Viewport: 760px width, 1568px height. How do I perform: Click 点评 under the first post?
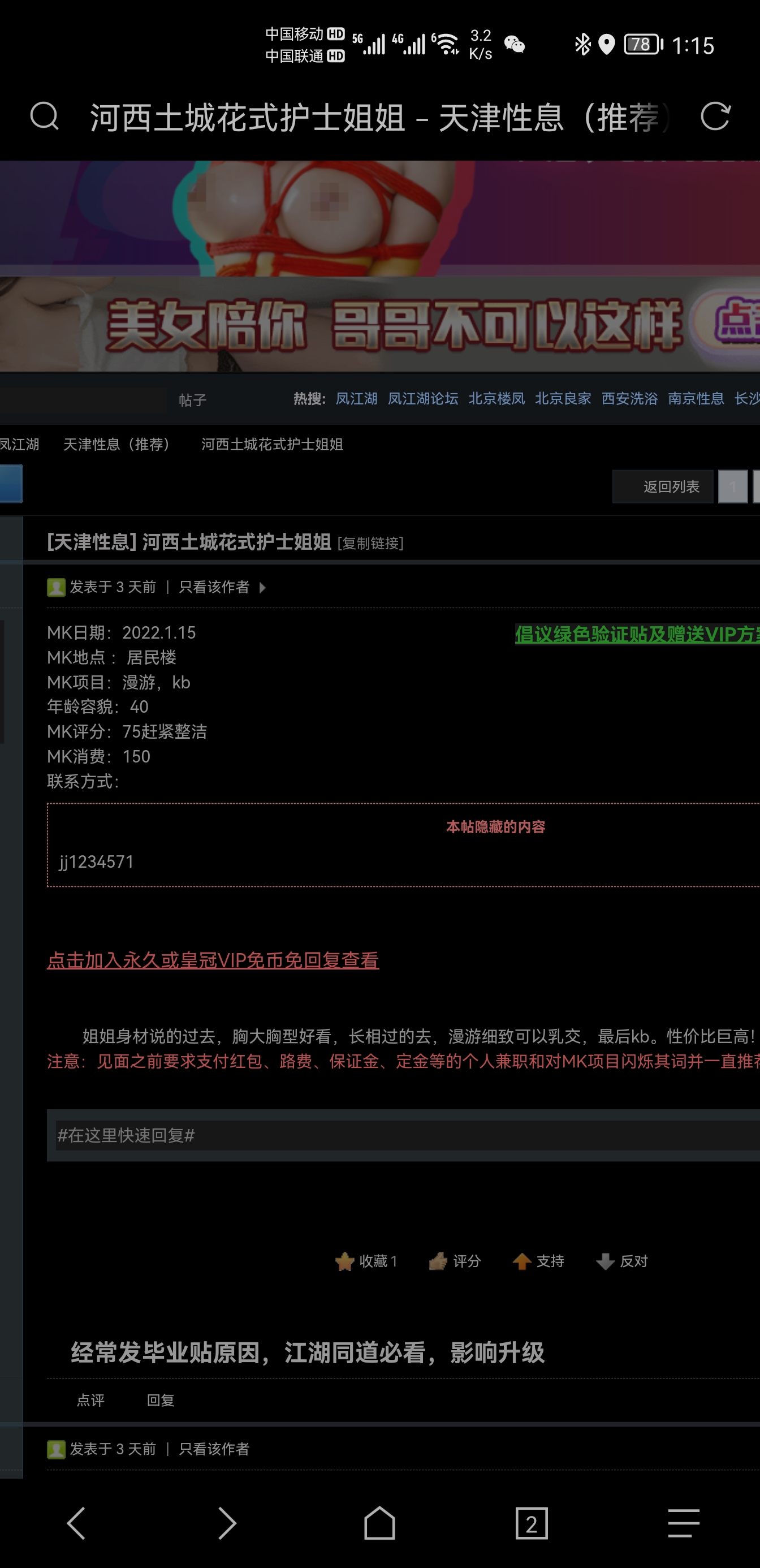(90, 1400)
